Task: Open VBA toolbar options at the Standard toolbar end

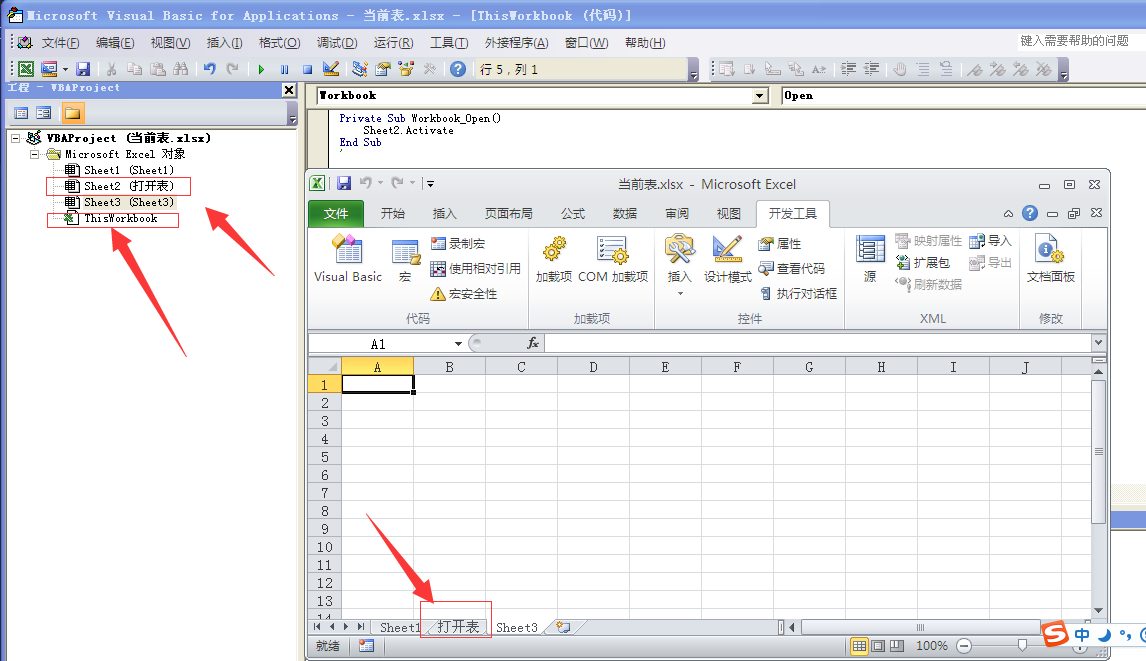Action: pos(693,70)
